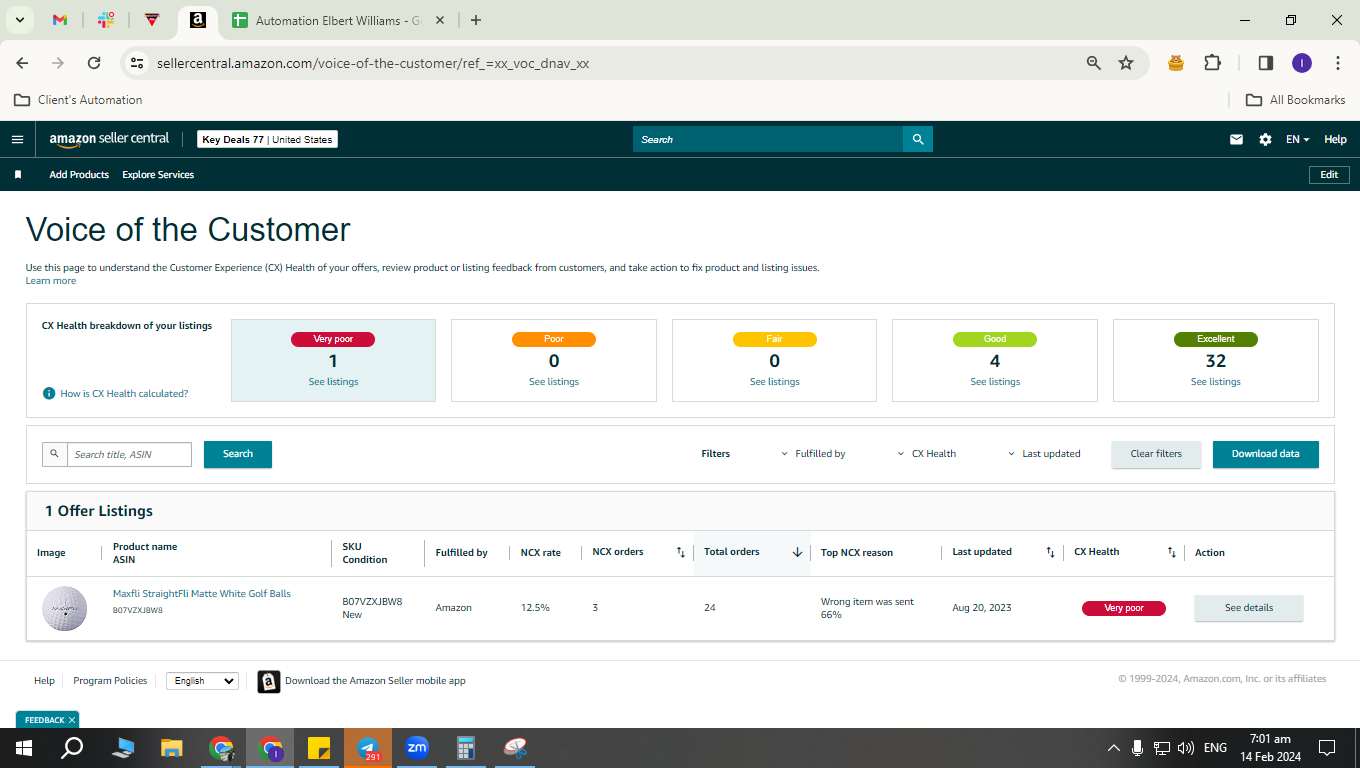This screenshot has width=1360, height=768.
Task: Dismiss the FEEDBACK tab with its X
Action: click(72, 720)
